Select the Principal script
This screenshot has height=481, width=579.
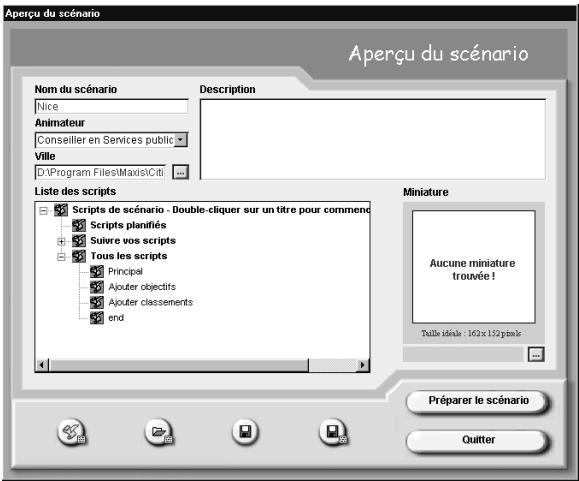point(125,272)
